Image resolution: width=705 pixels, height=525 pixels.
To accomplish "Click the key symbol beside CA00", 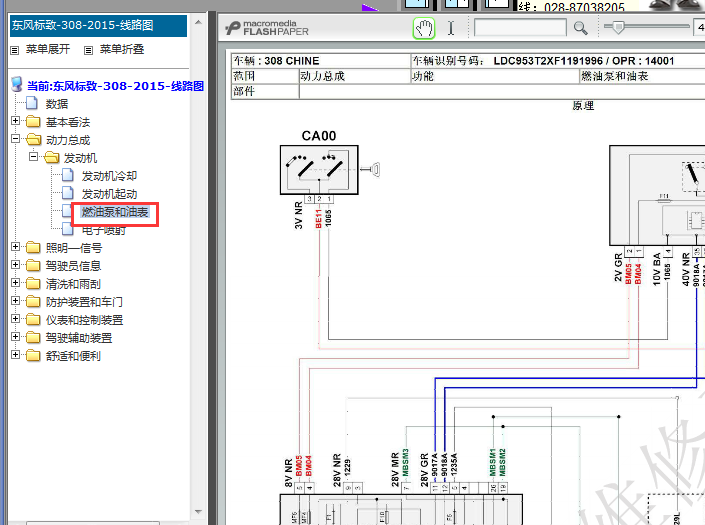I will coord(371,169).
